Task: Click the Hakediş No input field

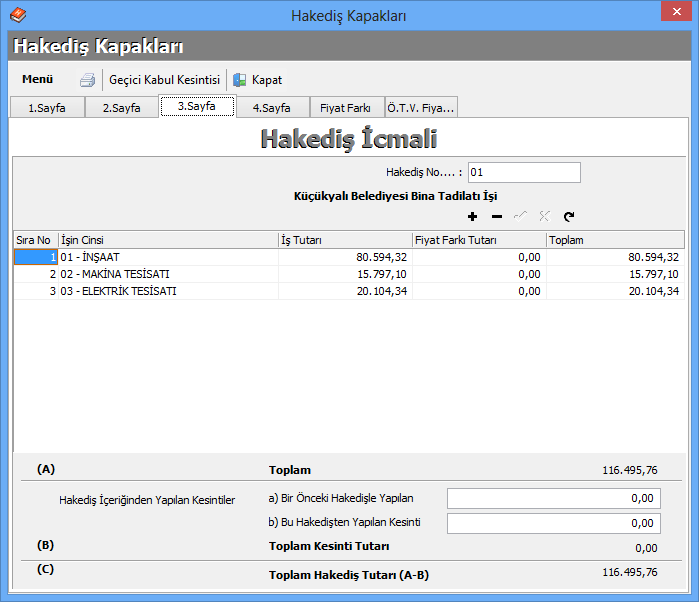Action: [x=524, y=172]
